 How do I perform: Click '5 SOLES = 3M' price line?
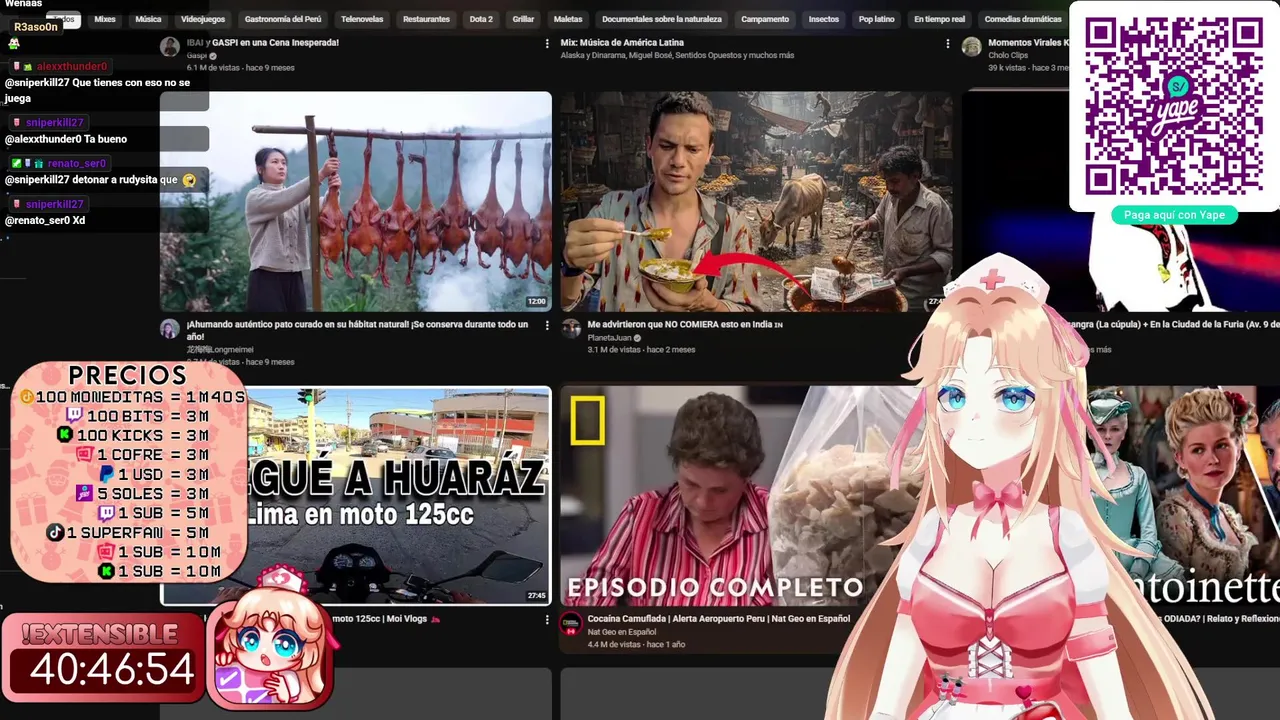pos(143,494)
